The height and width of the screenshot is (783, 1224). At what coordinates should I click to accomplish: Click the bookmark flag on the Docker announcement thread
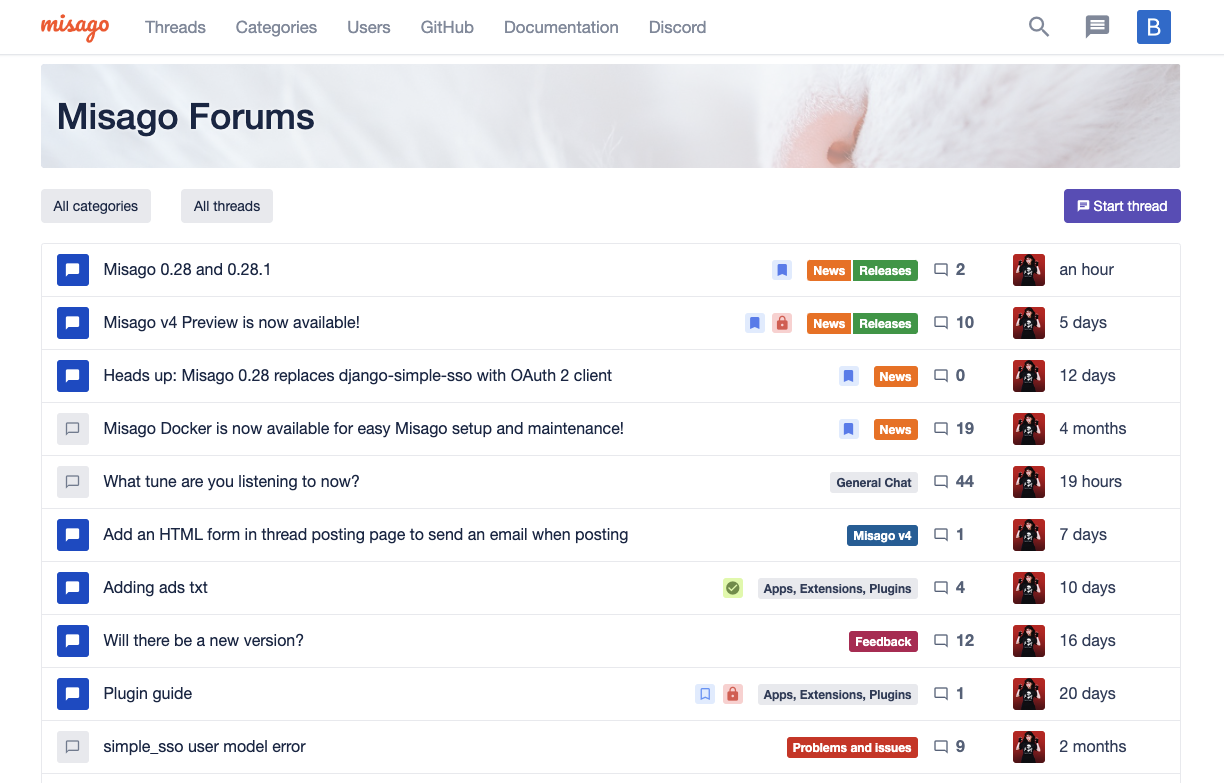(848, 428)
